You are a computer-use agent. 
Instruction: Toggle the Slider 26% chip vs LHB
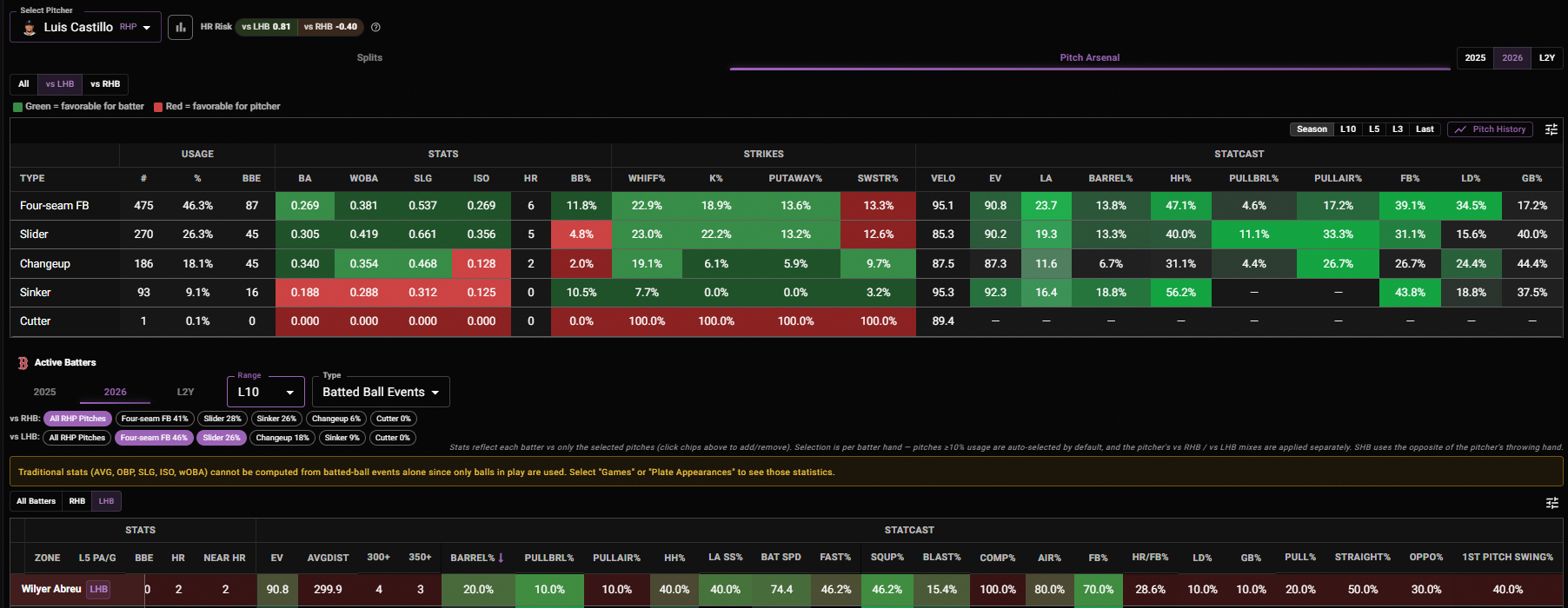[x=221, y=438]
